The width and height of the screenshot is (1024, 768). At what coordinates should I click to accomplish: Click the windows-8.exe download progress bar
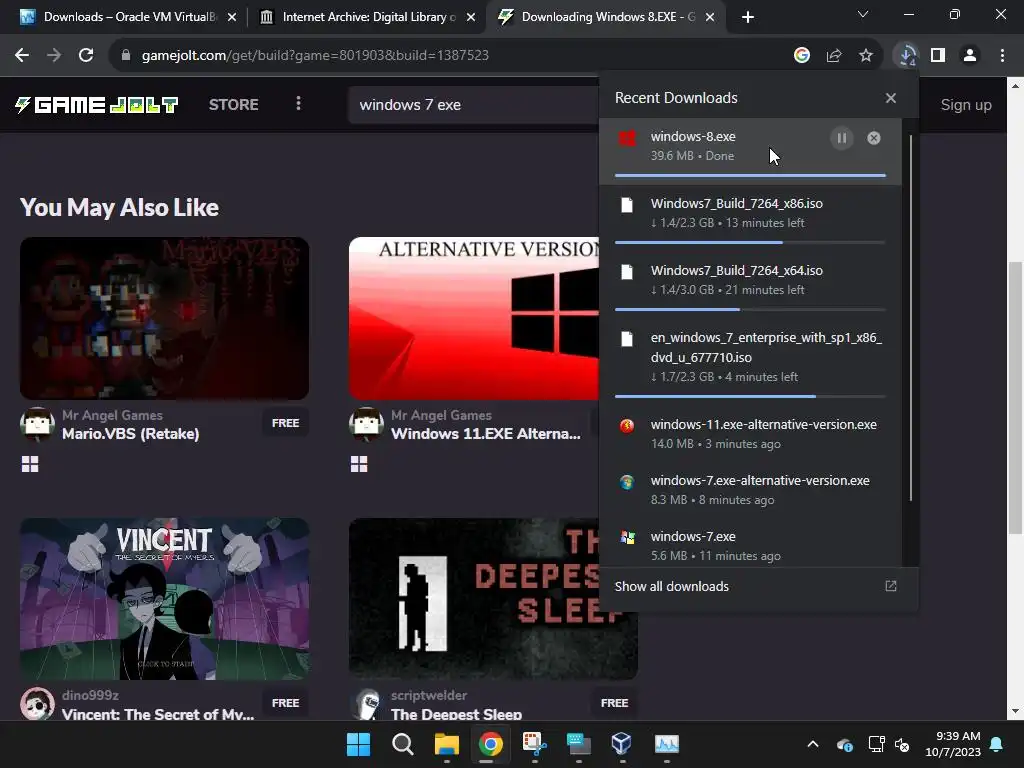coord(750,175)
